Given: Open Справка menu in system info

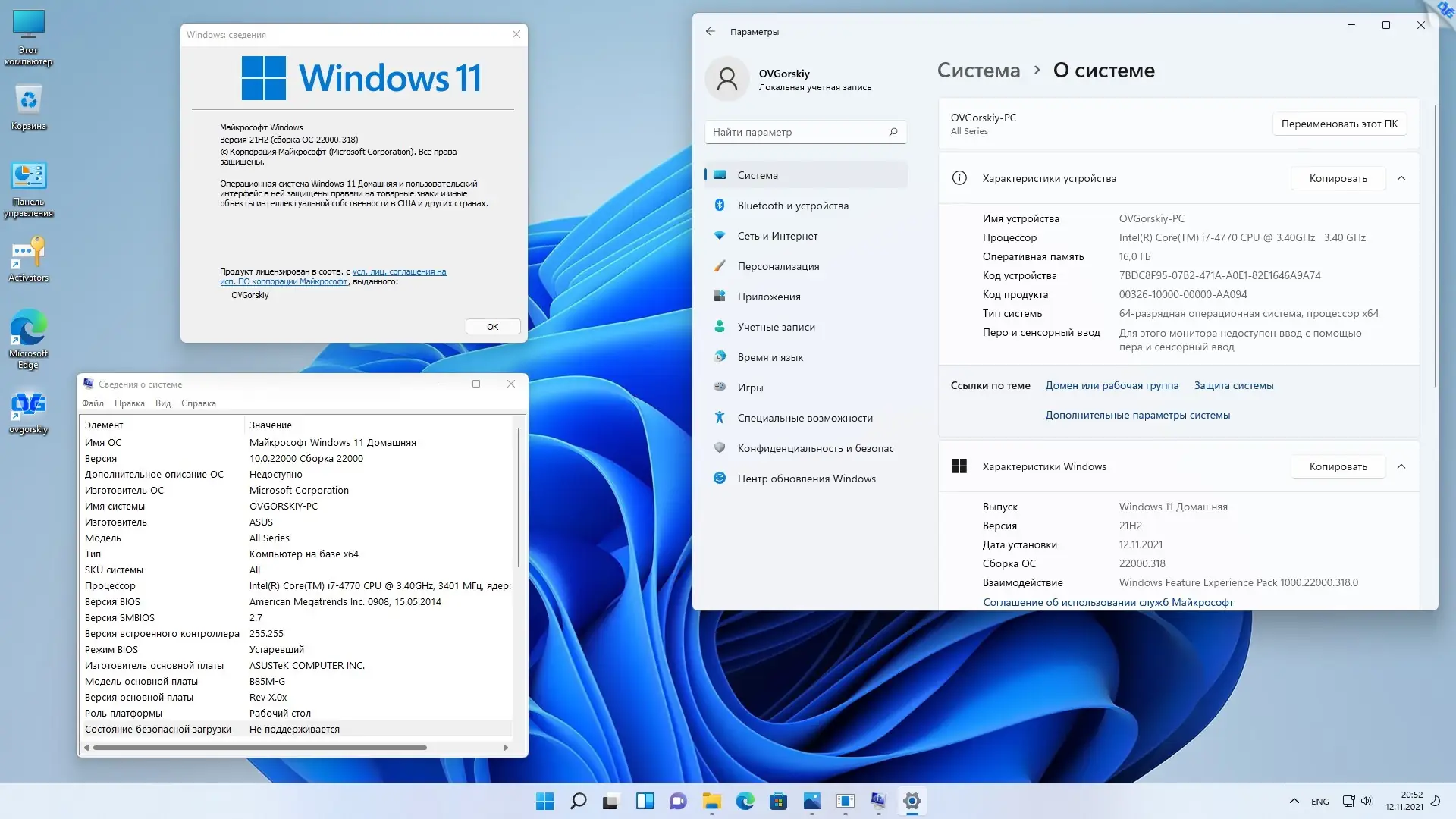Looking at the screenshot, I should point(199,403).
